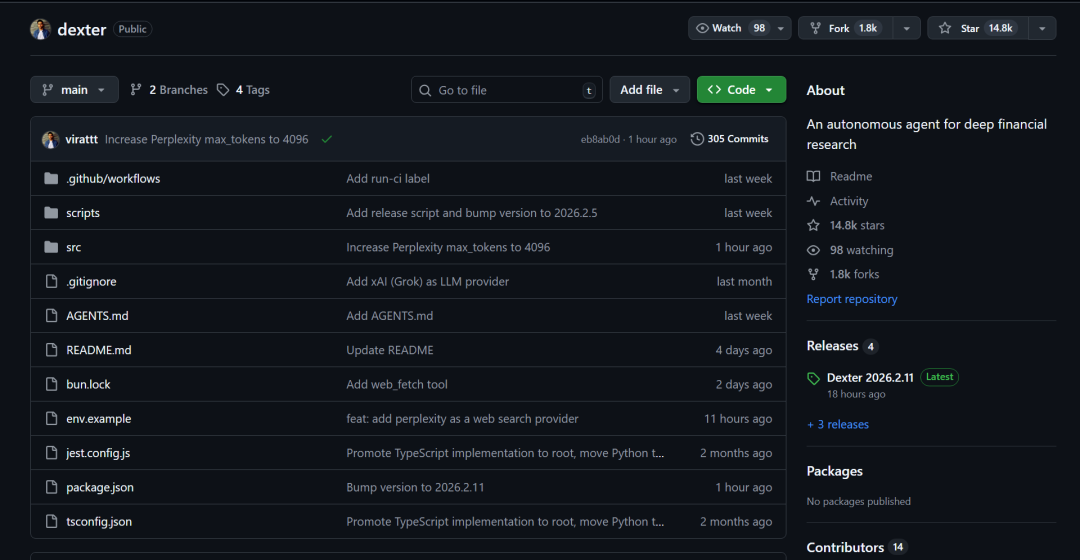Click the src folder icon
Viewport: 1080px width, 560px height.
(x=51, y=247)
